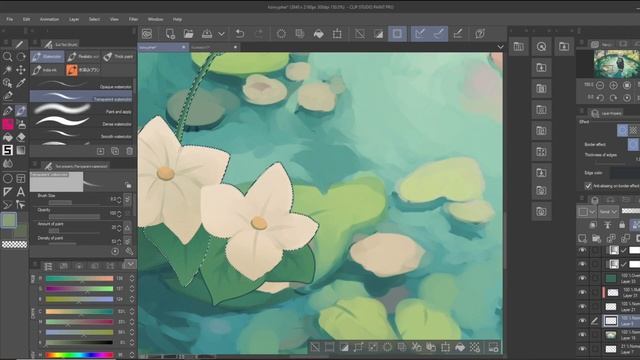
Task: Save the document with the Save icon
Action: (x=207, y=34)
